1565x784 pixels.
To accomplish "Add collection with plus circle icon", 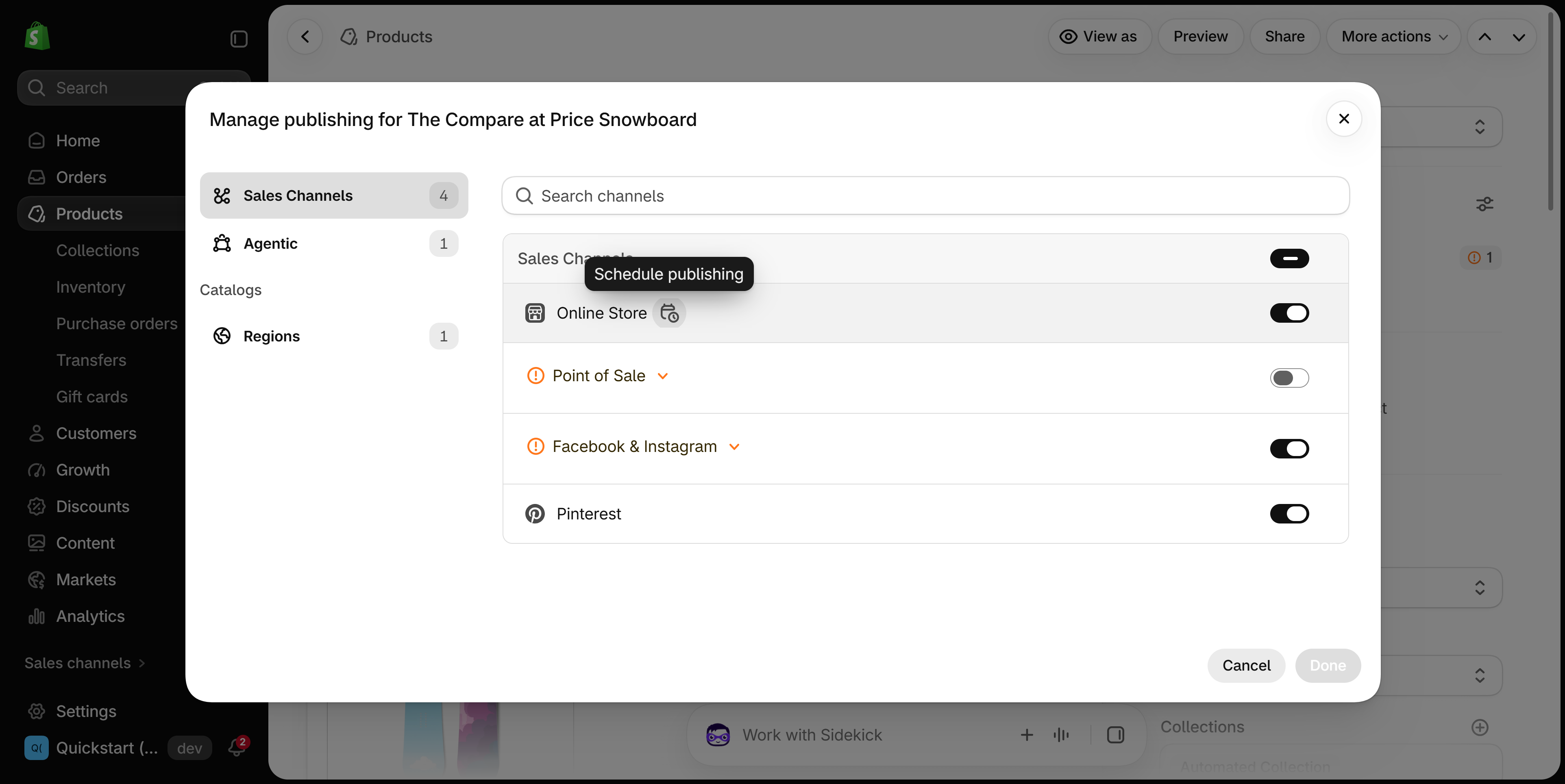I will 1480,727.
